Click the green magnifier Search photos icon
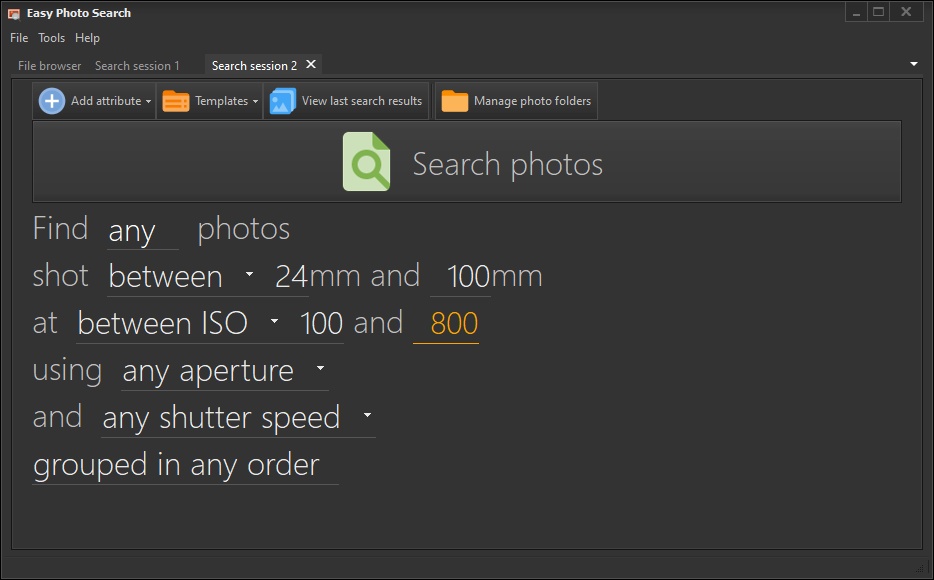 click(x=366, y=161)
